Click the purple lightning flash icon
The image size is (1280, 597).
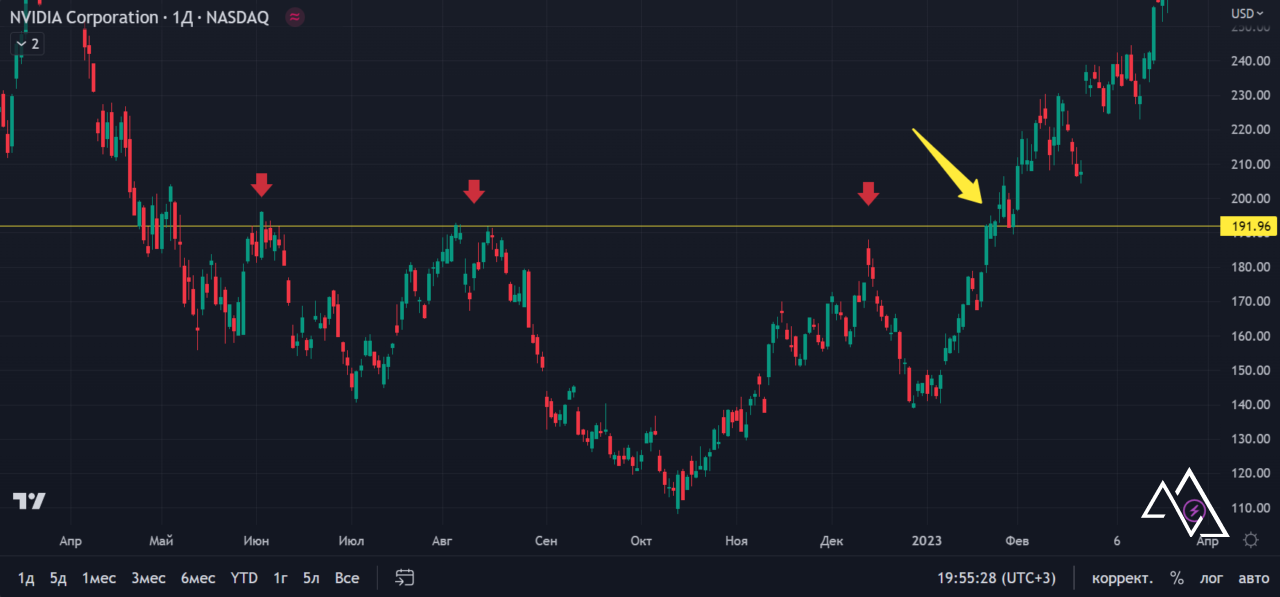(x=1194, y=512)
